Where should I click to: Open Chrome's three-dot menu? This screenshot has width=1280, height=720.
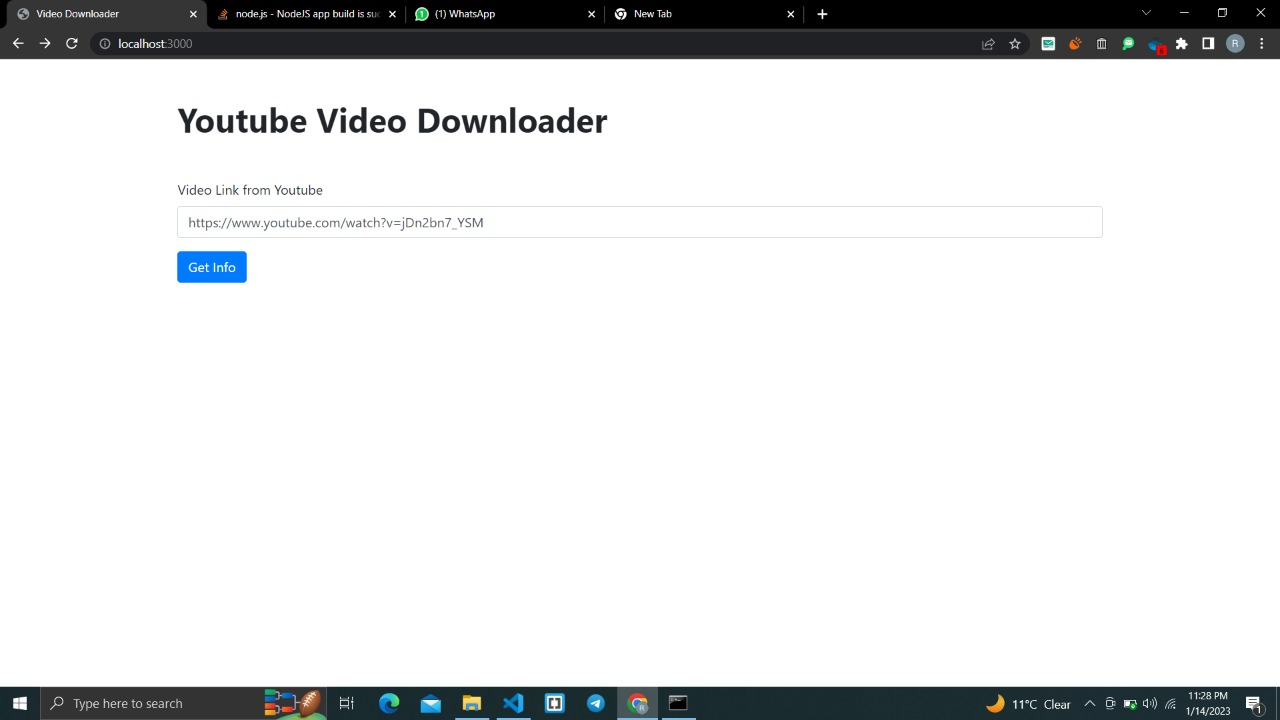[1262, 43]
